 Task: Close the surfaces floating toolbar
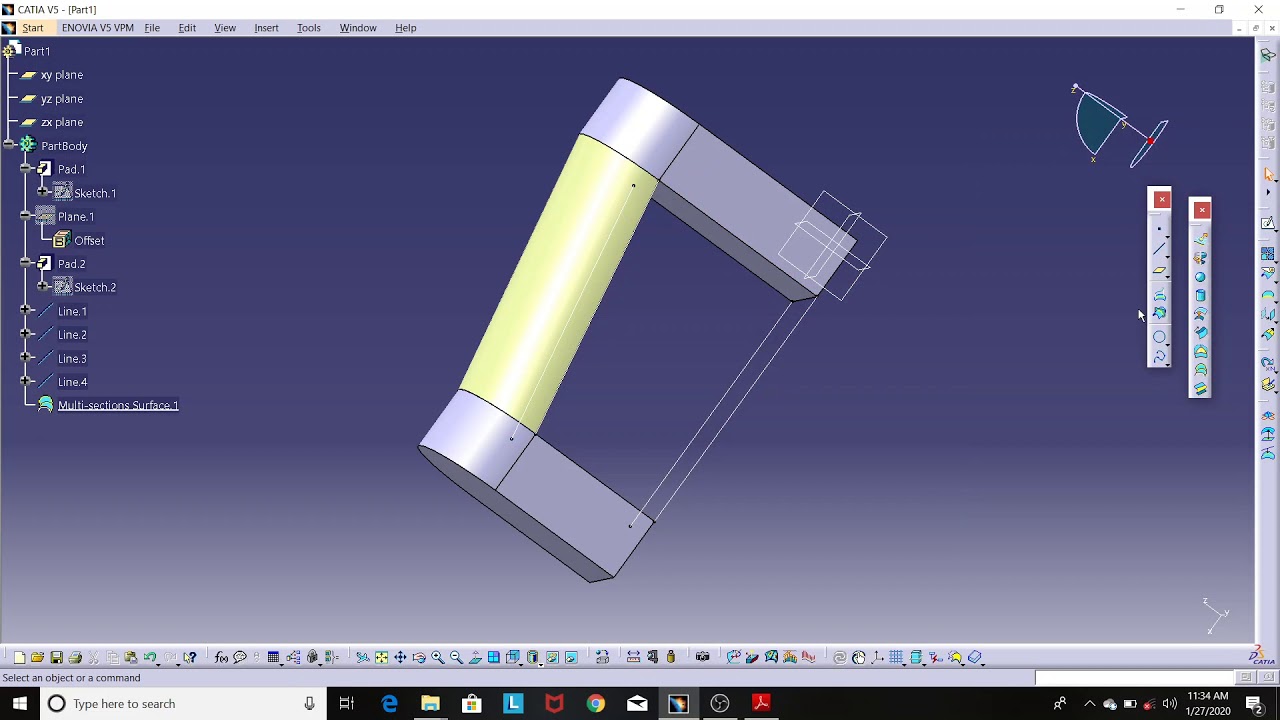click(1202, 209)
